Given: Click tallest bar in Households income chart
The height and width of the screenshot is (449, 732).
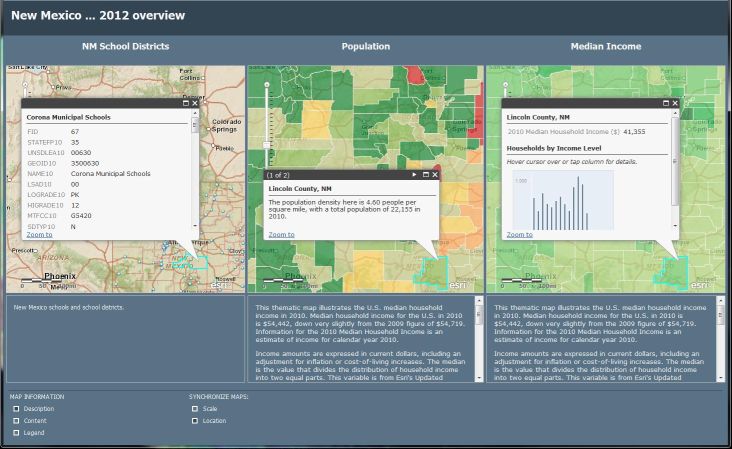Looking at the screenshot, I should click(578, 203).
